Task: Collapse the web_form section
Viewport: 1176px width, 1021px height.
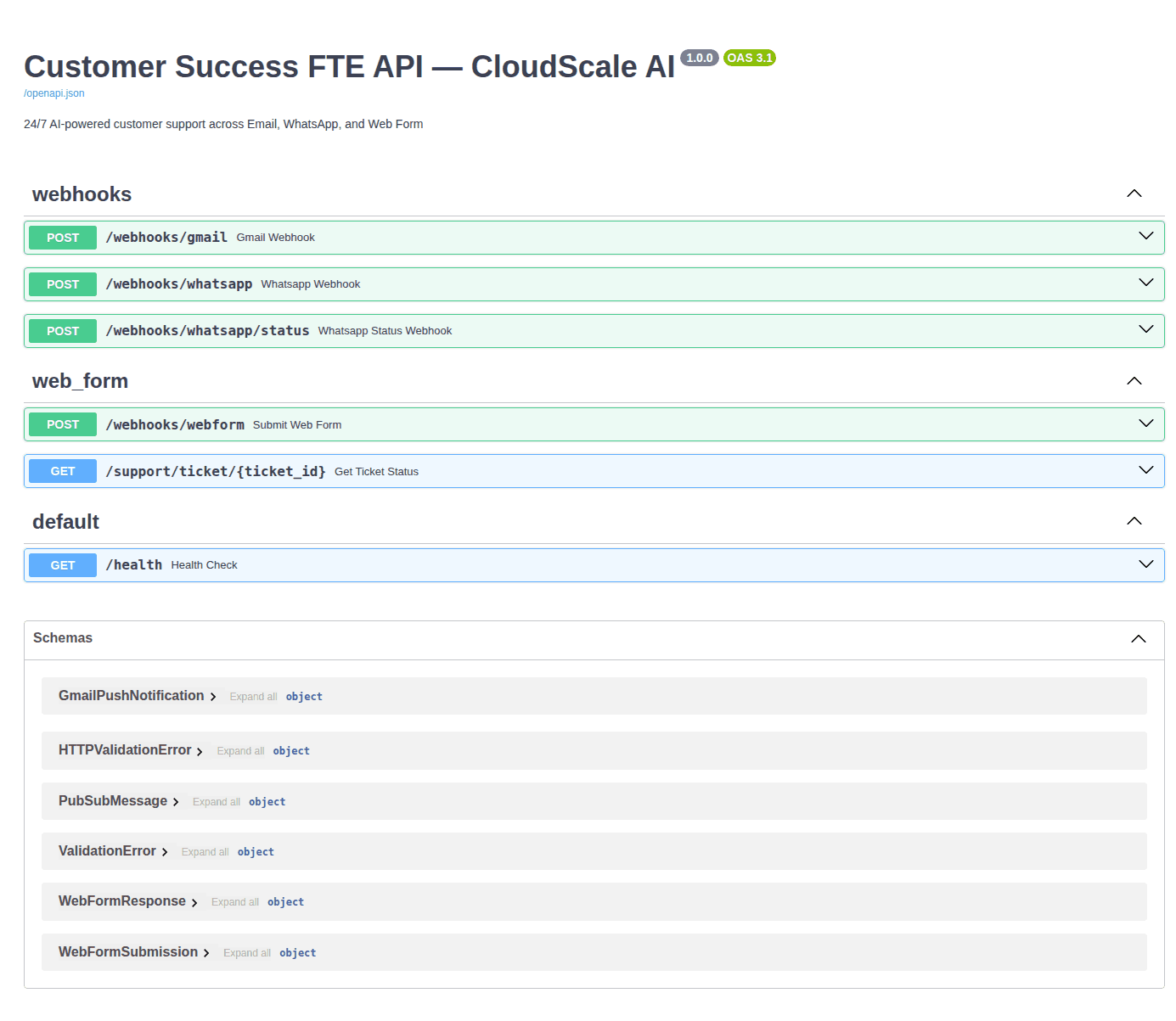Action: [x=1134, y=380]
